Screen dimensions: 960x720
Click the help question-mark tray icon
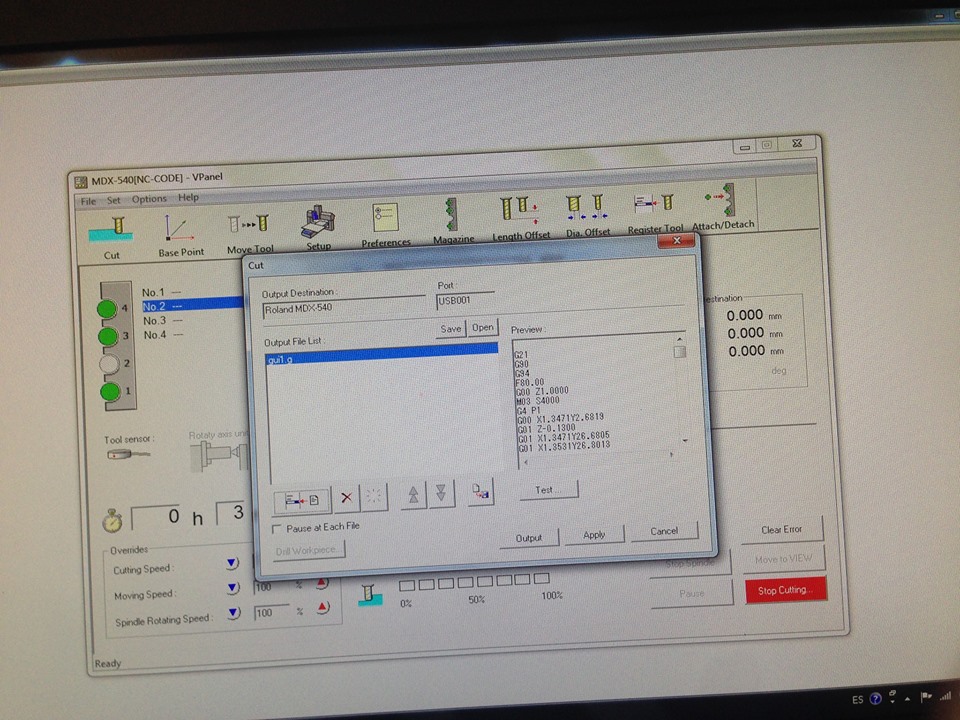click(x=876, y=699)
